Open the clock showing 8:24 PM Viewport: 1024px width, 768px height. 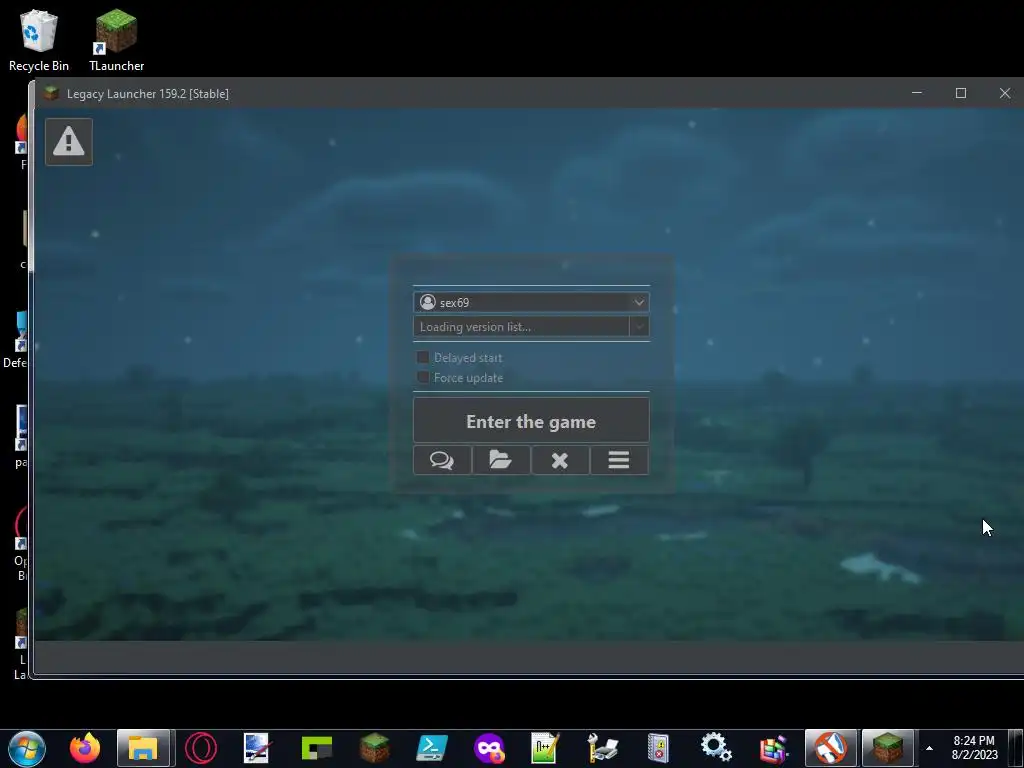[x=974, y=748]
